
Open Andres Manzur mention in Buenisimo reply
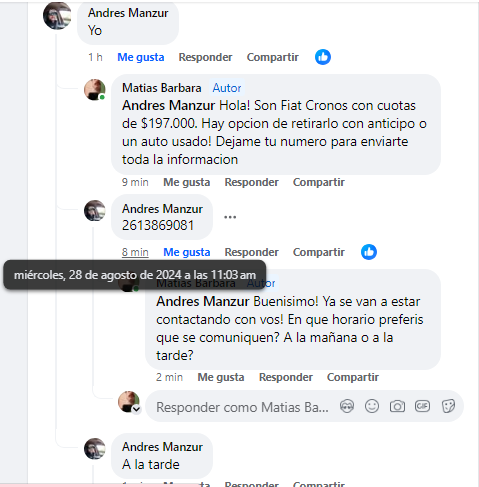click(x=203, y=301)
